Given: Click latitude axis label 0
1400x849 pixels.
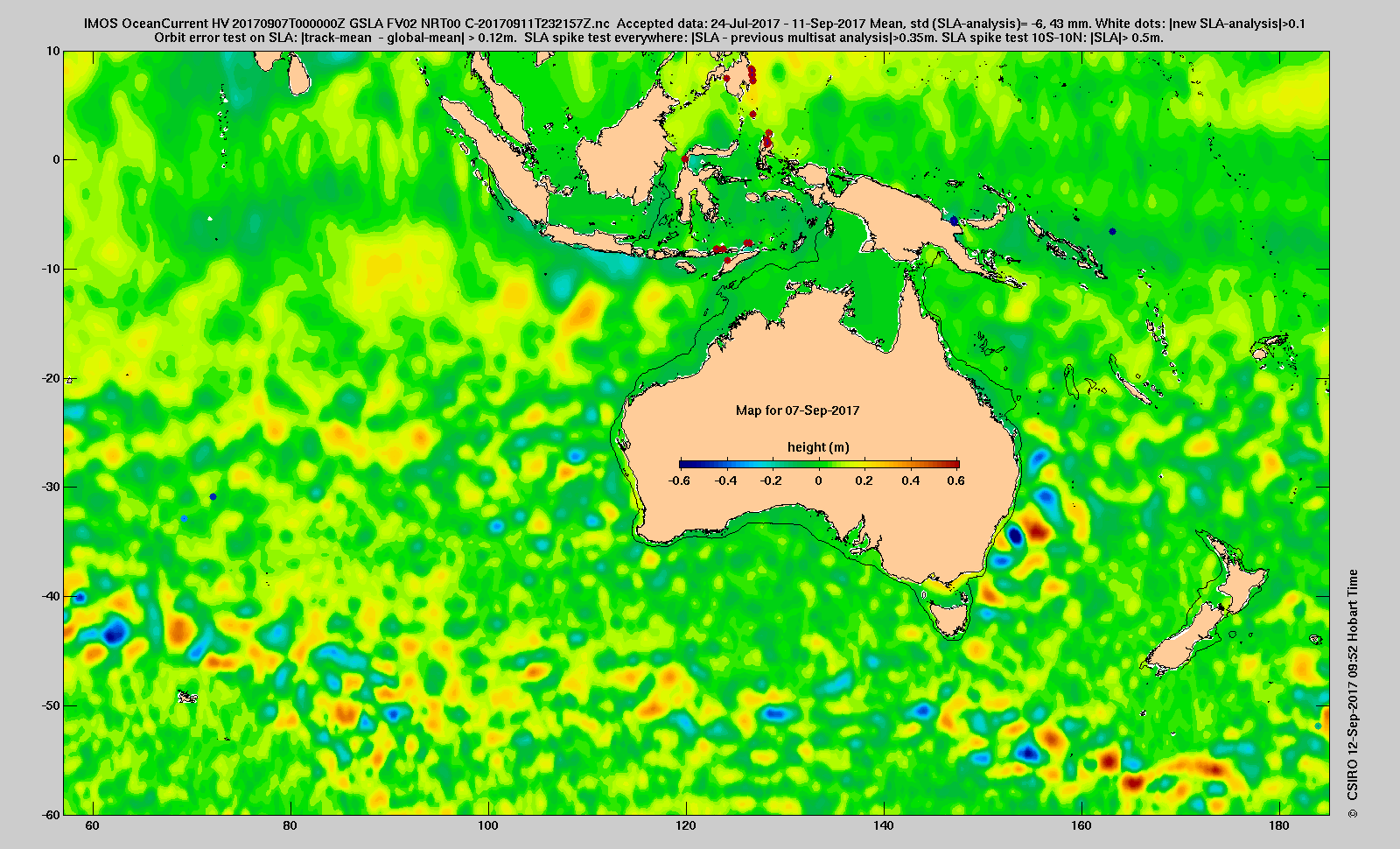Looking at the screenshot, I should point(57,159).
